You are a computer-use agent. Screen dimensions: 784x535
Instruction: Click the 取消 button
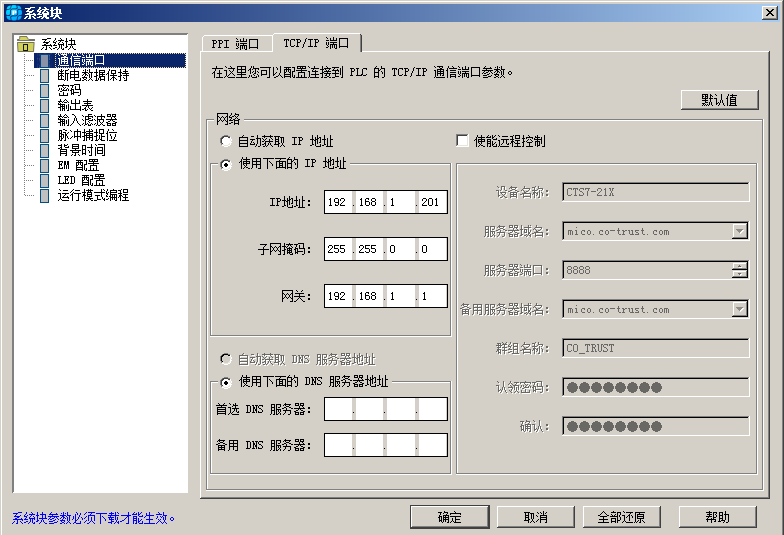(x=536, y=517)
